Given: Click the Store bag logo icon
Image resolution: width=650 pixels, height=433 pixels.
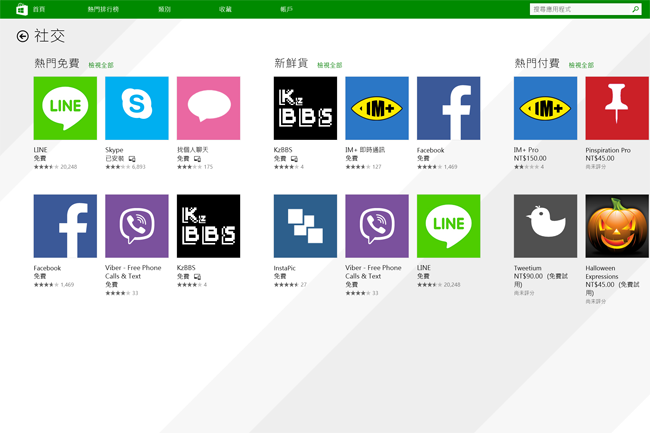Looking at the screenshot, I should (21, 9).
